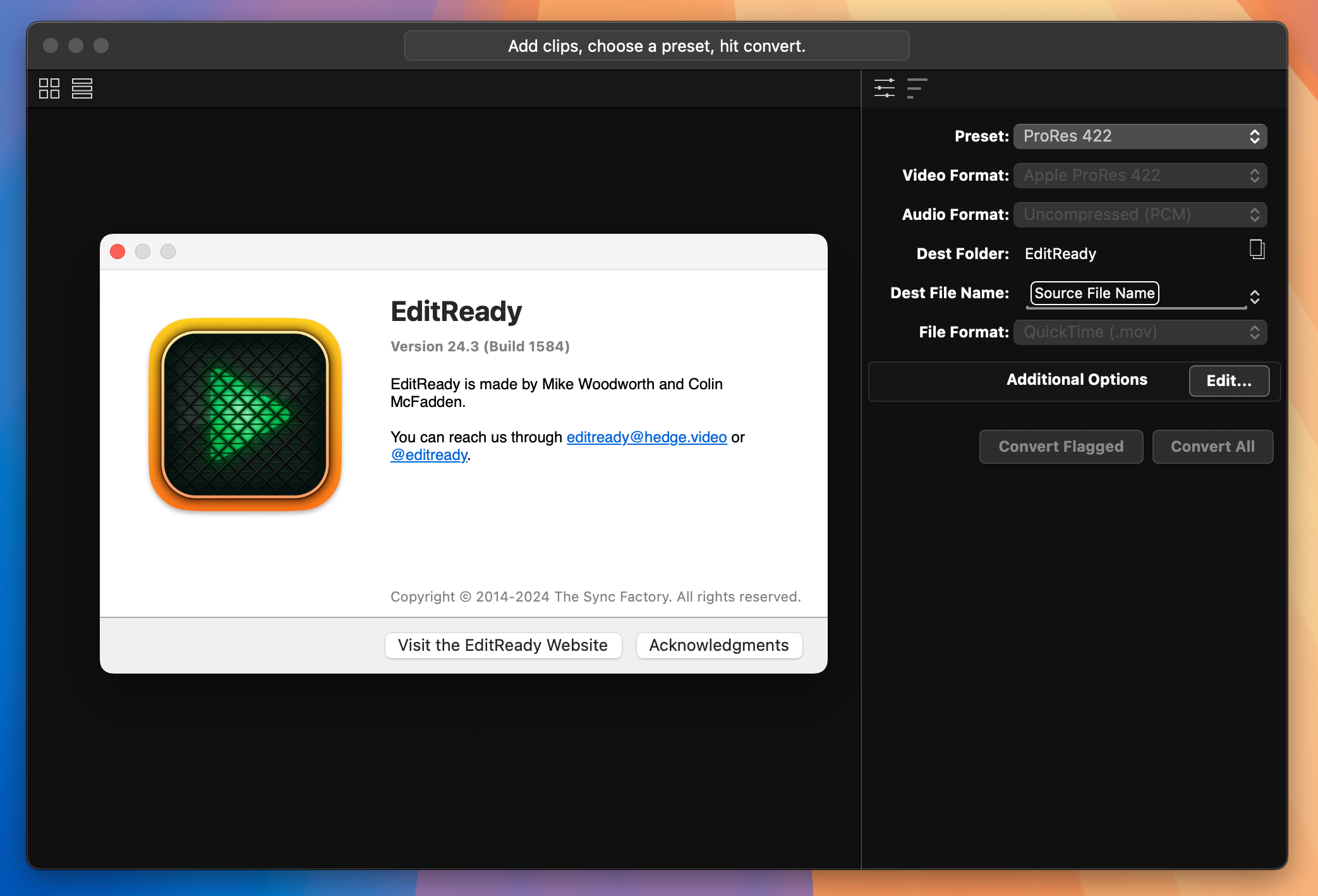Switch to grid view layout
The height and width of the screenshot is (896, 1318).
[48, 88]
